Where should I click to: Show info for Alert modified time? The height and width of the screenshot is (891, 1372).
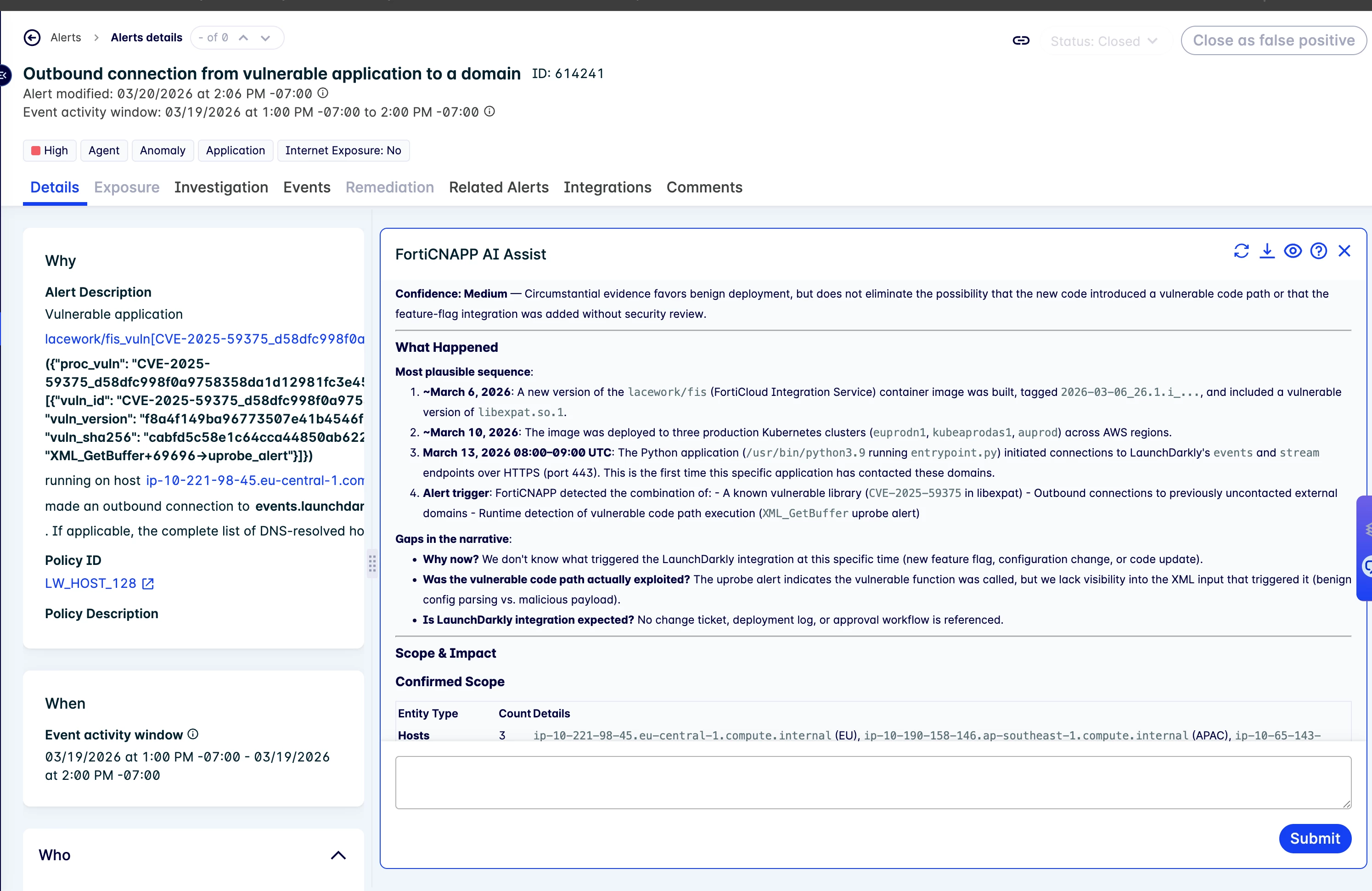point(323,93)
